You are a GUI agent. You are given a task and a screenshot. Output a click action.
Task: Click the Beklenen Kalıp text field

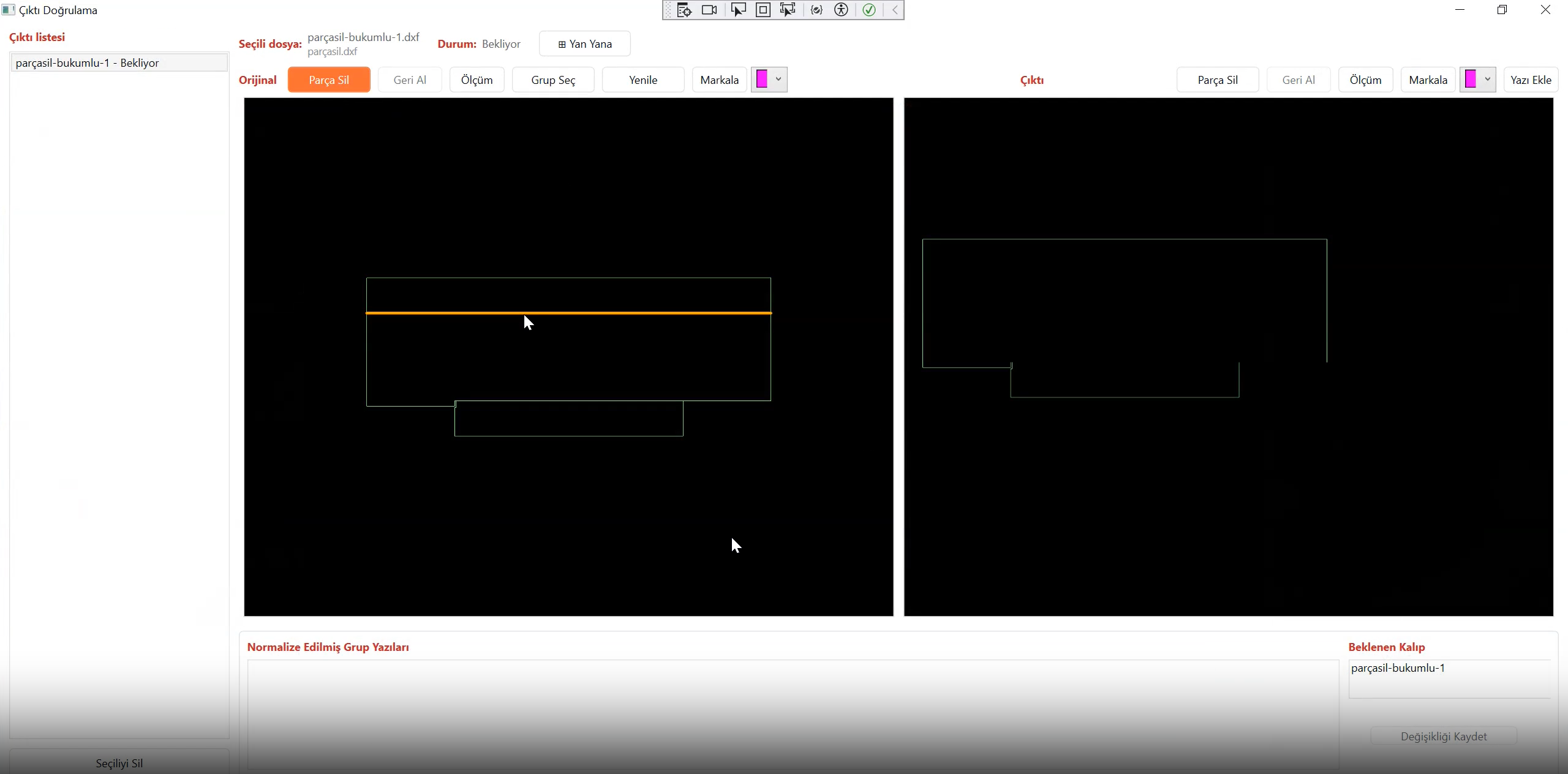1449,678
